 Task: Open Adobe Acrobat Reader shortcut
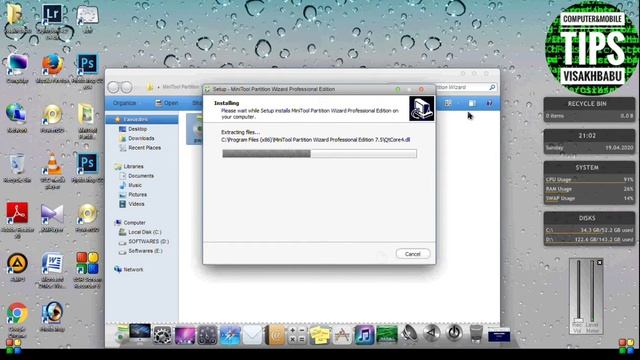pos(17,213)
